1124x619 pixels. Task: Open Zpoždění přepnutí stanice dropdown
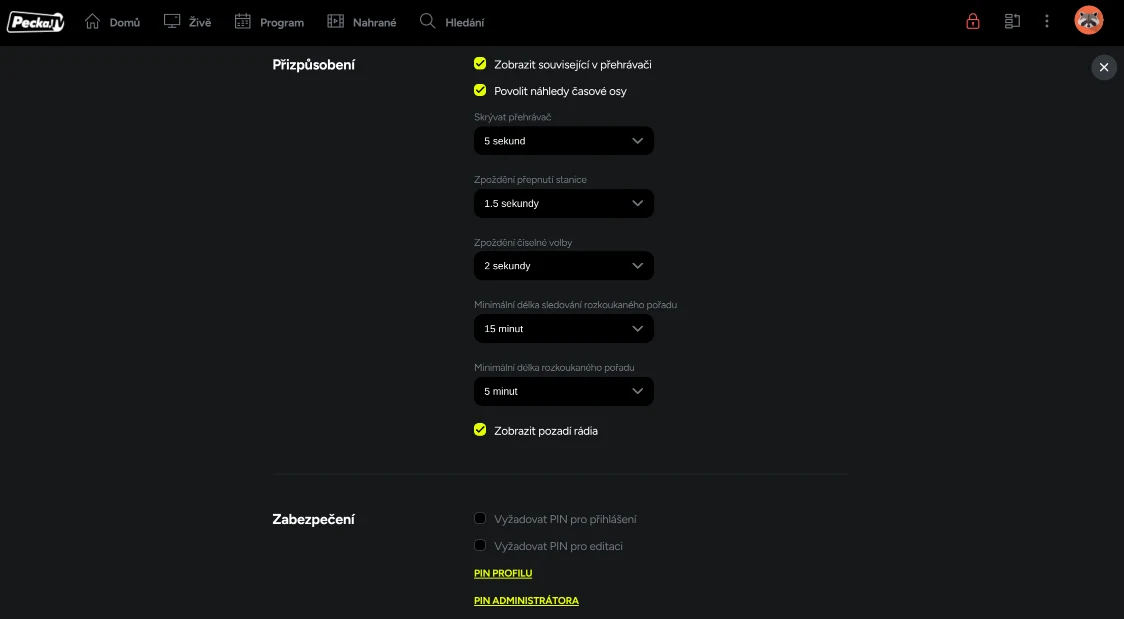pos(563,204)
